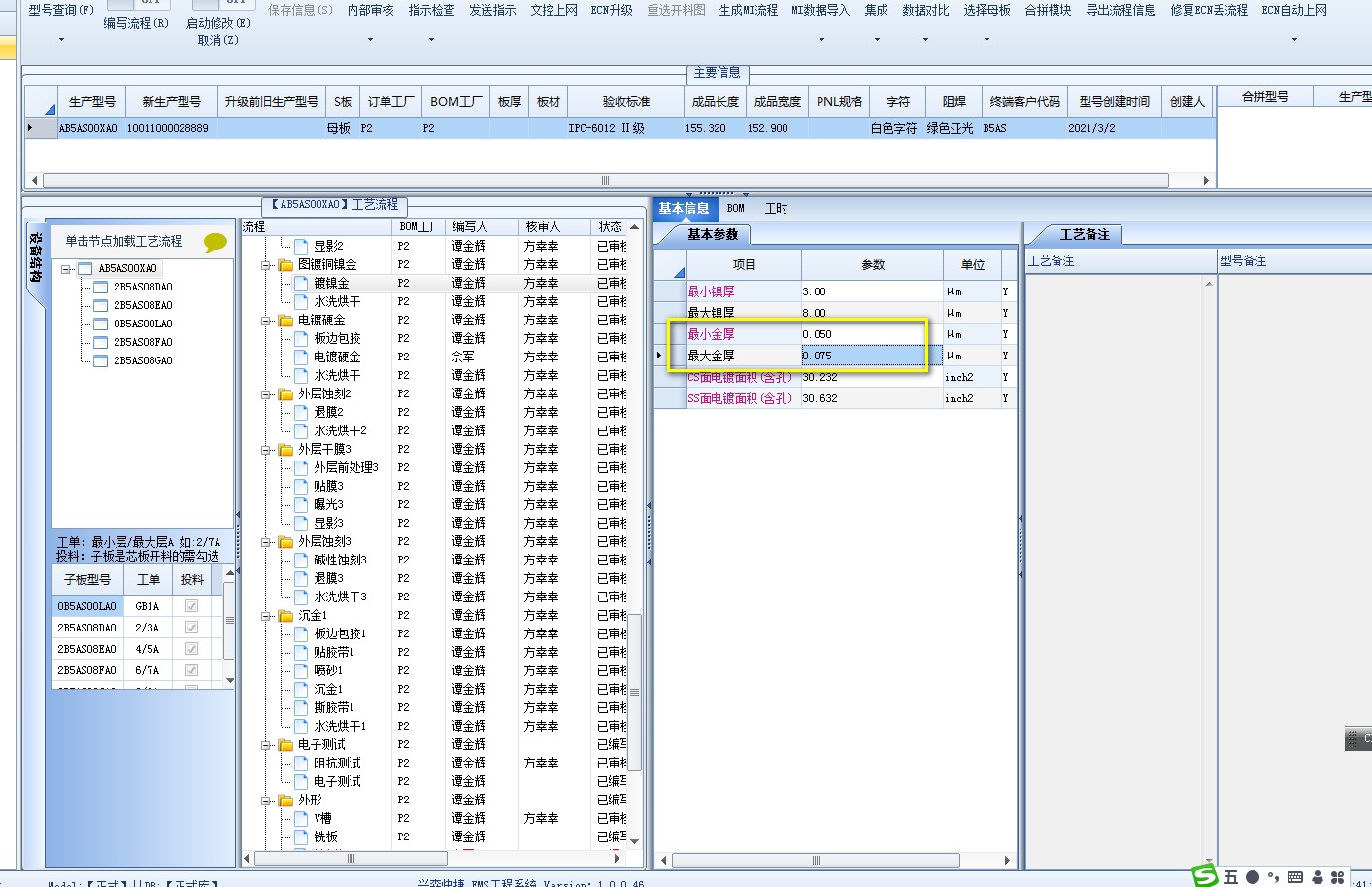The height and width of the screenshot is (887, 1372).
Task: Collapse the 外层蚀刻3 folder
Action: (x=266, y=541)
